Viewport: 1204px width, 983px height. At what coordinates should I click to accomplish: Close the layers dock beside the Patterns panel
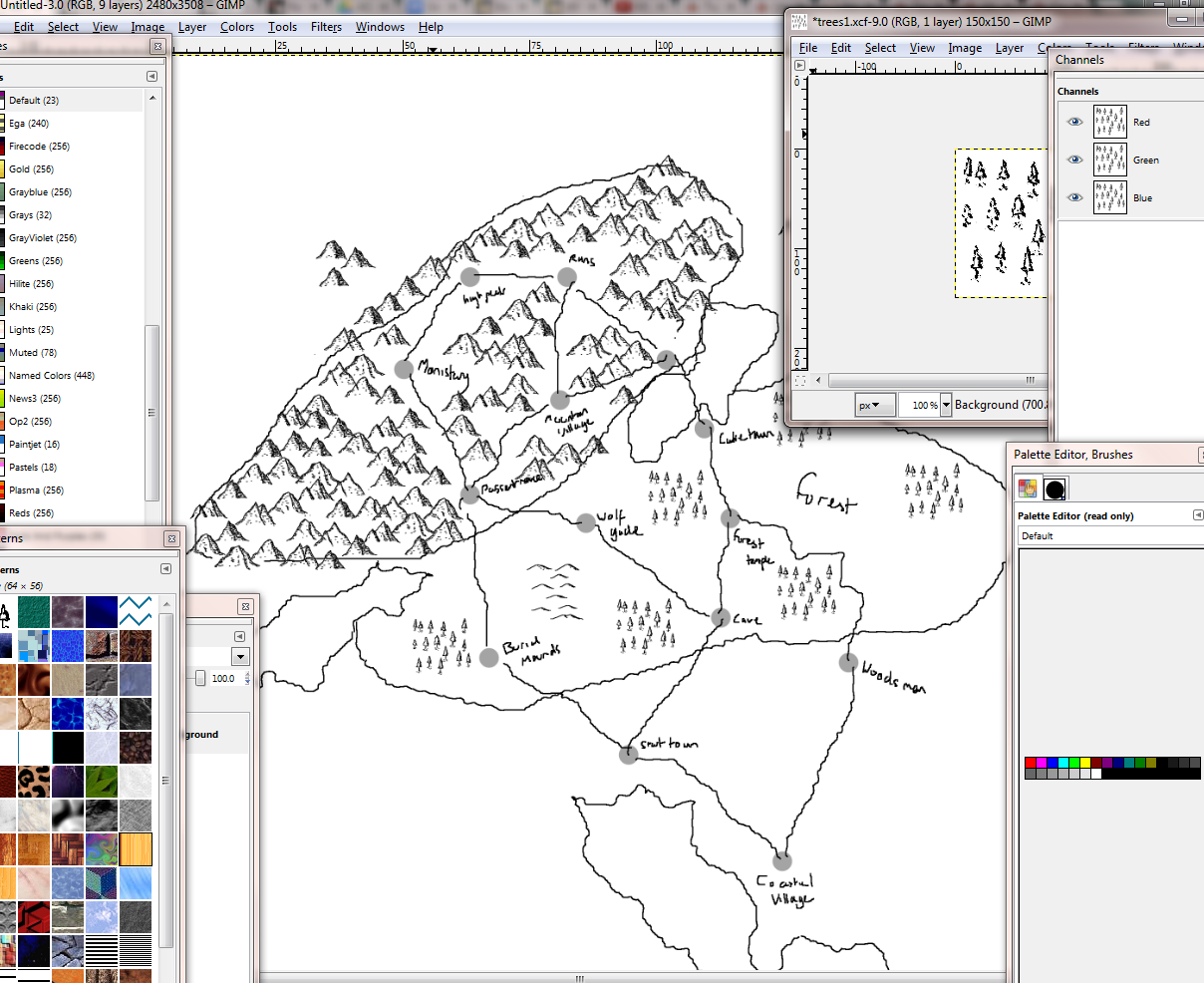(245, 606)
